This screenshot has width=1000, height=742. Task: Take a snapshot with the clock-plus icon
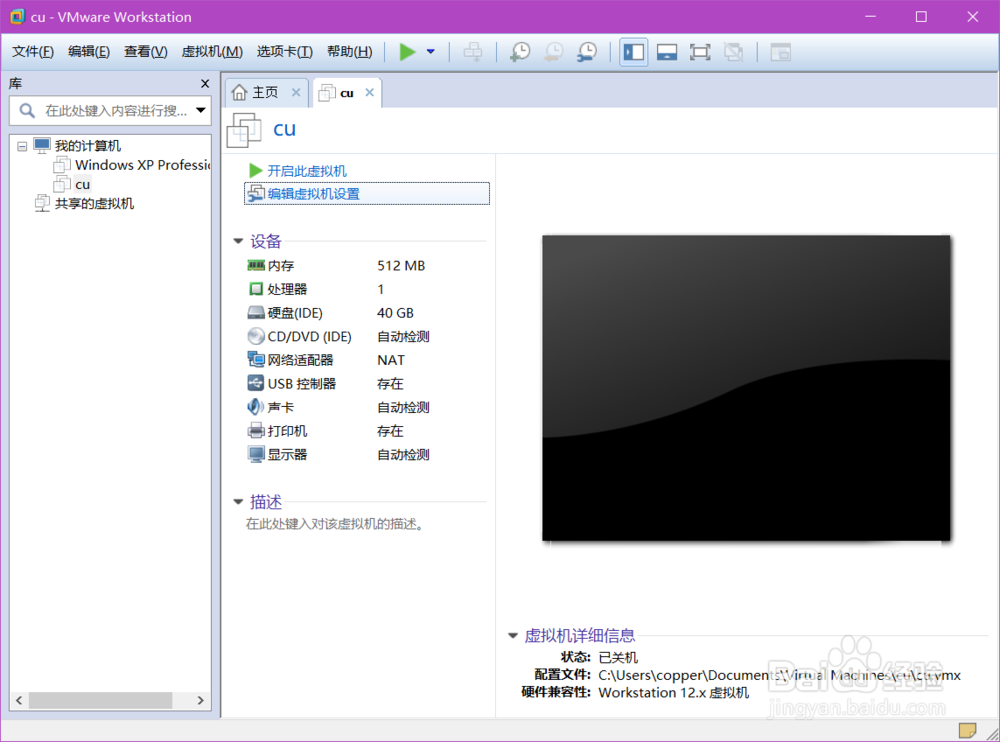pyautogui.click(x=520, y=52)
